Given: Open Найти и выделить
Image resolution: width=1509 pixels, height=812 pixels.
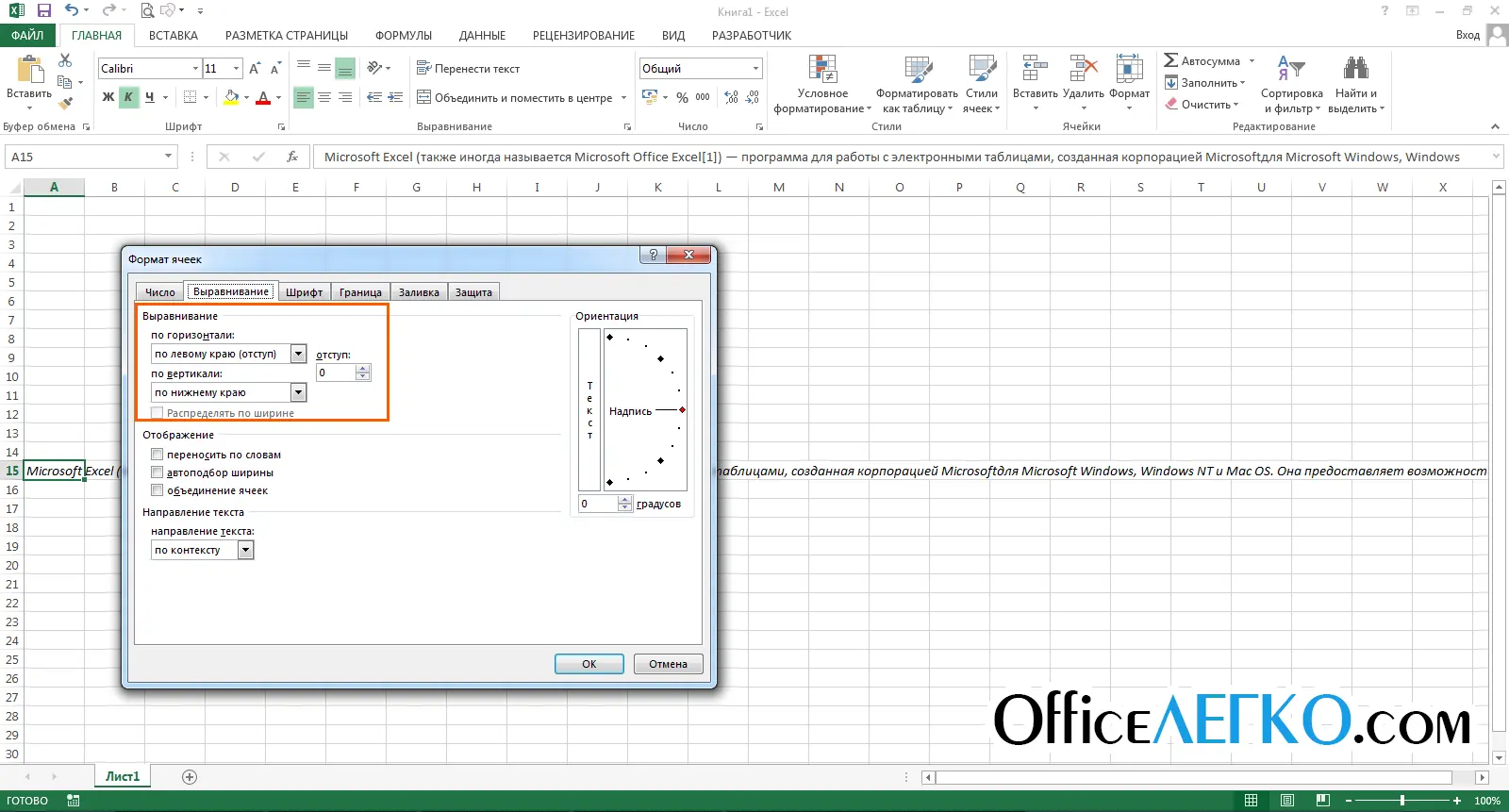Looking at the screenshot, I should [x=1356, y=84].
